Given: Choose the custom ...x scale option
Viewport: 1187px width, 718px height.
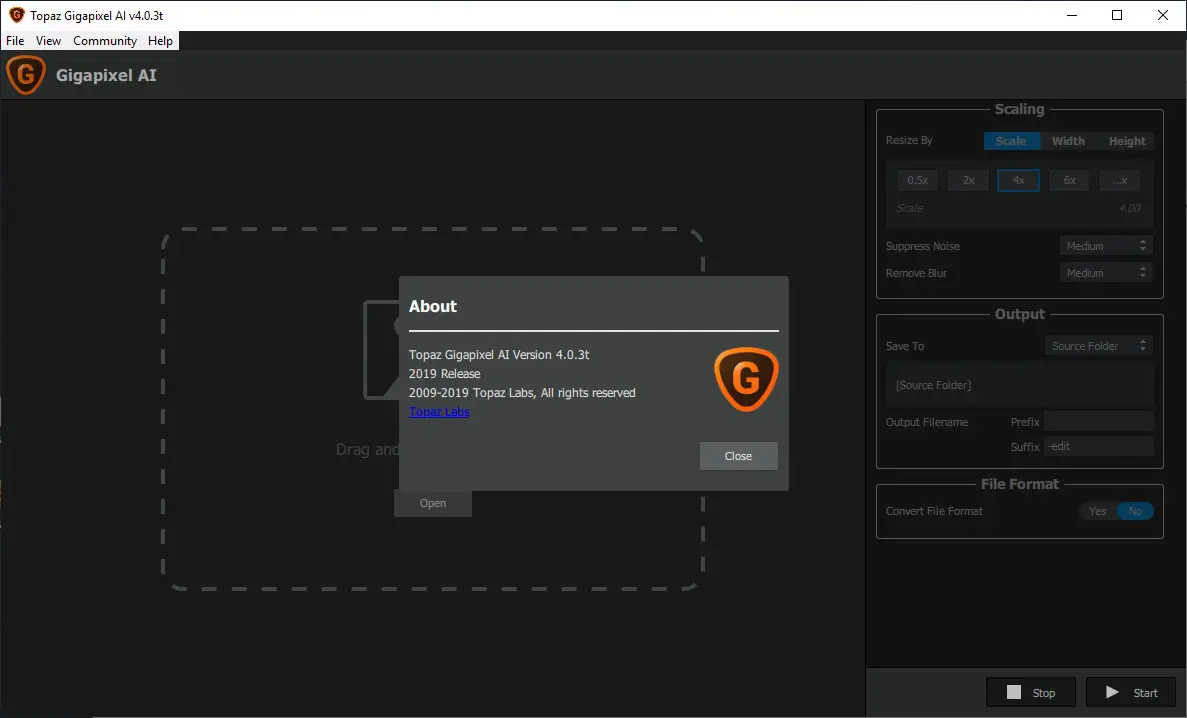Looking at the screenshot, I should (x=1120, y=180).
